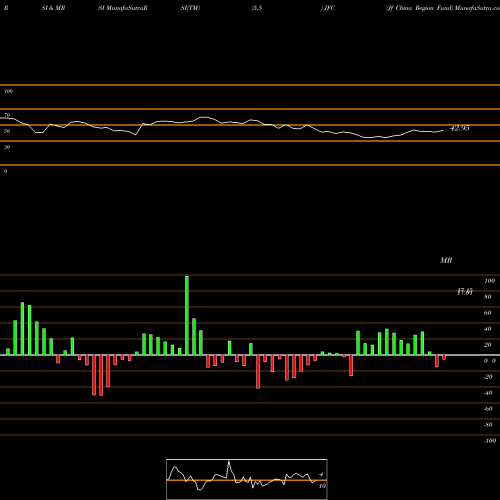Click the 80 label on the MR axis

[x=487, y=297]
